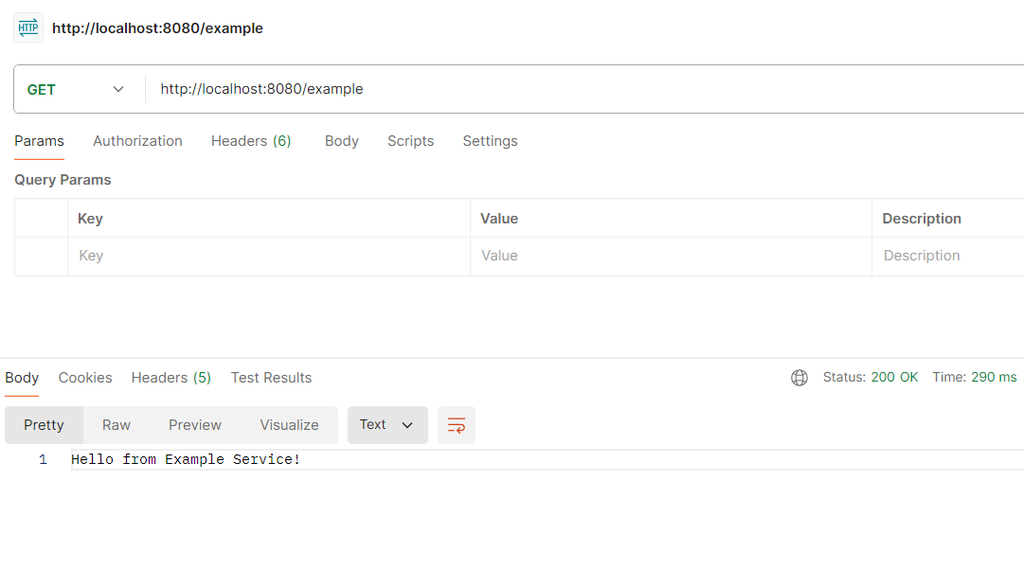1024x588 pixels.
Task: Open the Test Results tab
Action: (271, 378)
